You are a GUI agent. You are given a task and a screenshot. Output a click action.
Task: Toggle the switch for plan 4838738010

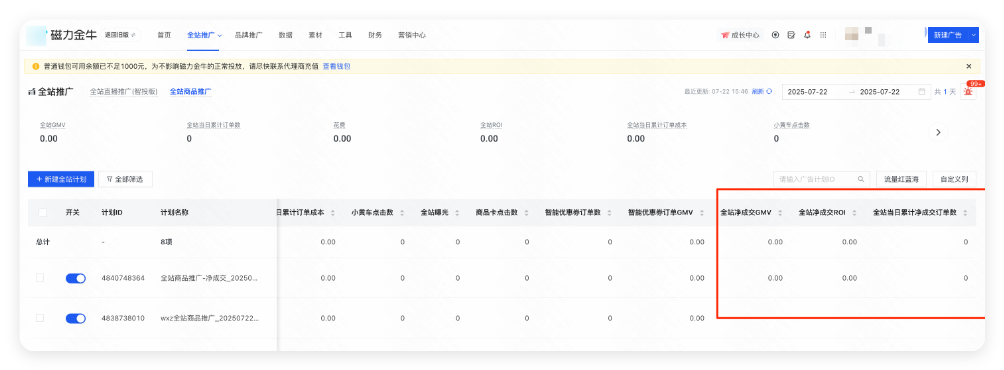[x=76, y=318]
